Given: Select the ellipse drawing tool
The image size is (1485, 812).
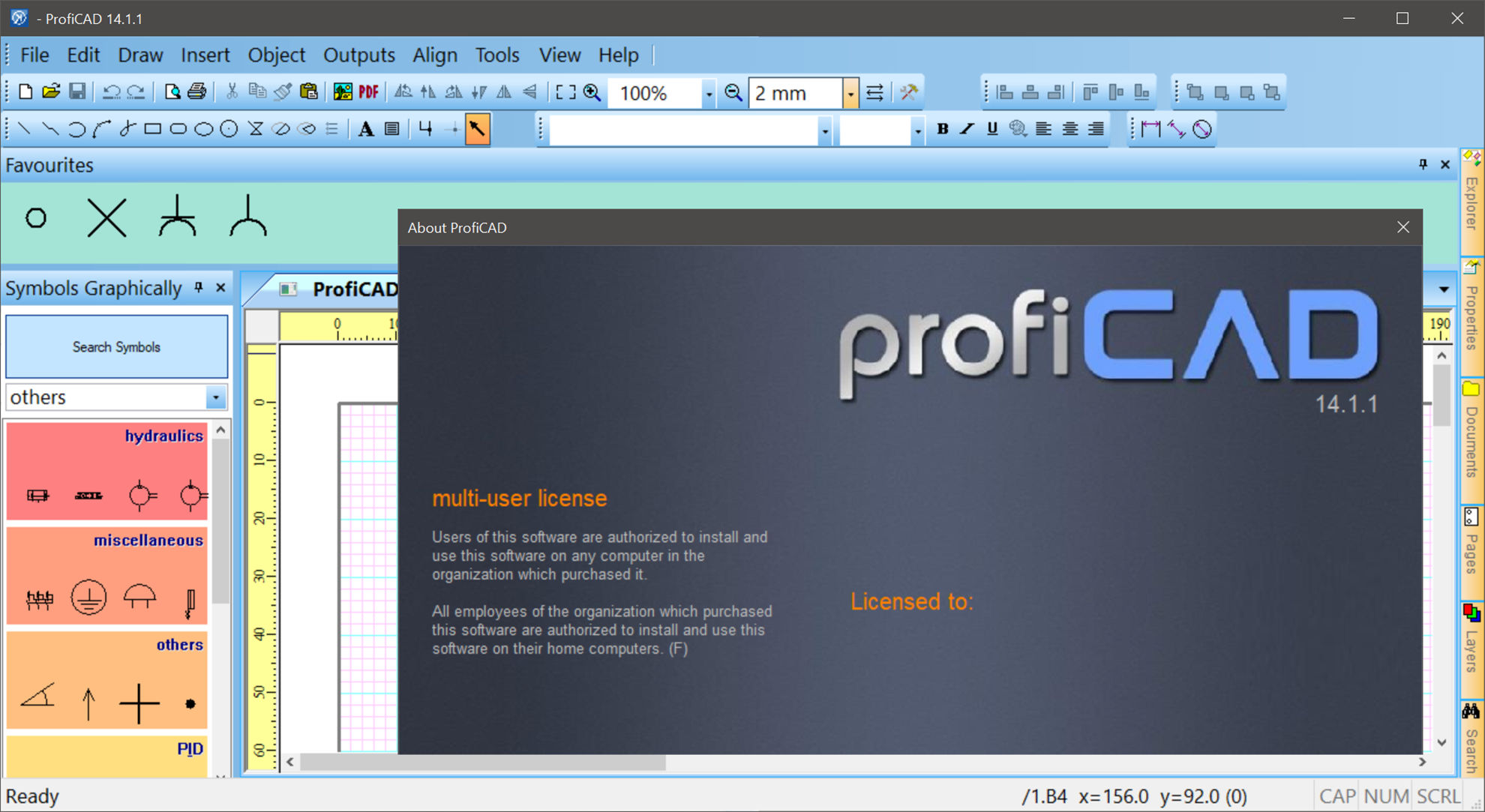Looking at the screenshot, I should coord(203,129).
